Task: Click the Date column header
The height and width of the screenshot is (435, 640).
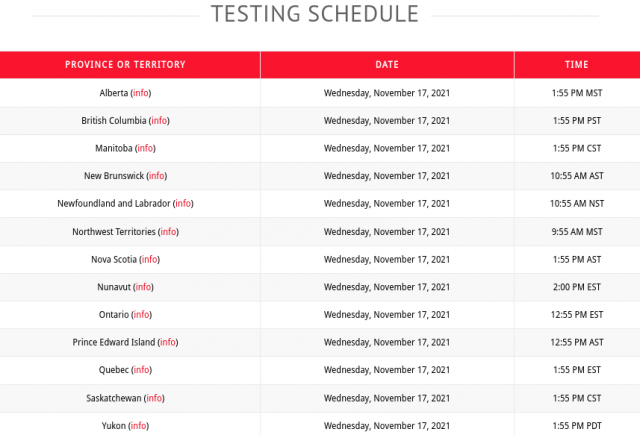Action: pos(387,64)
